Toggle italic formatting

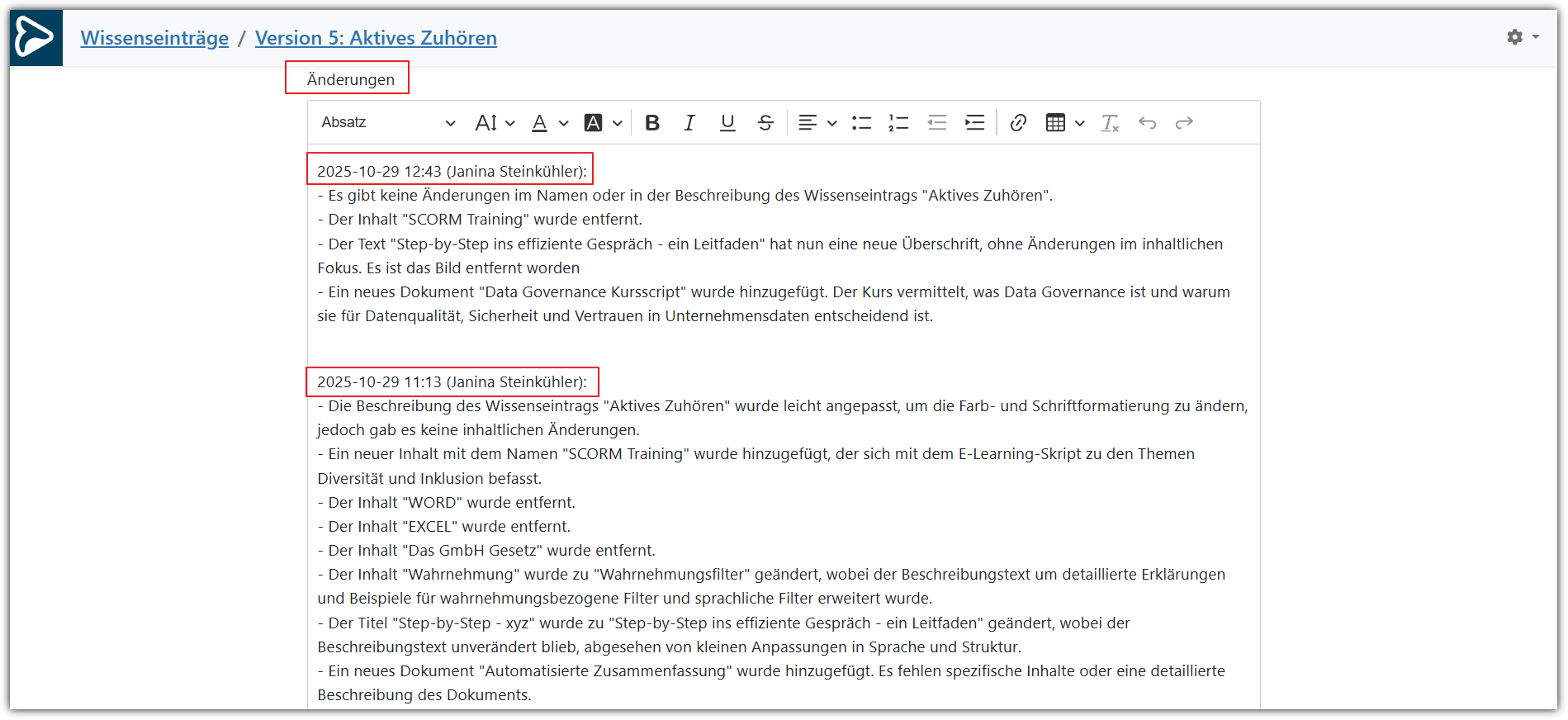click(x=689, y=123)
